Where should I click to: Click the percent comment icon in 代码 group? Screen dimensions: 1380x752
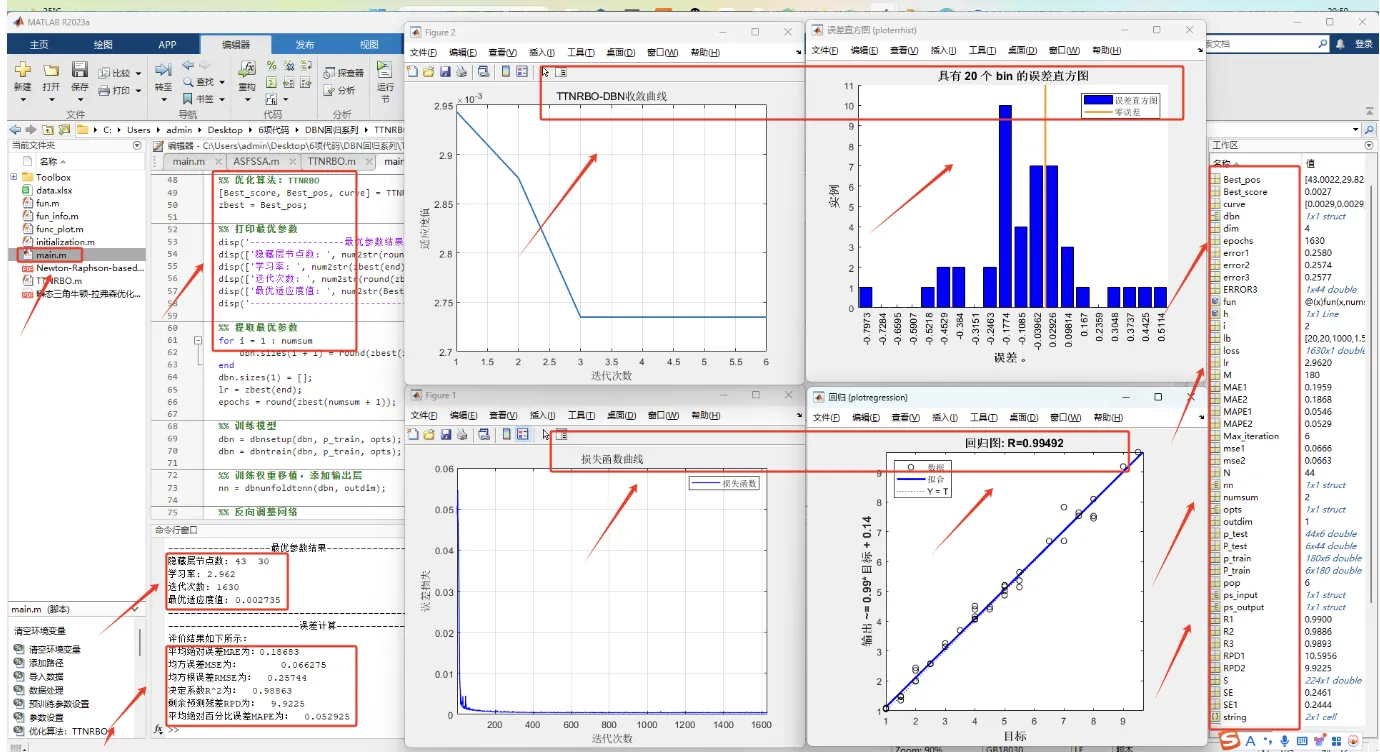point(271,66)
